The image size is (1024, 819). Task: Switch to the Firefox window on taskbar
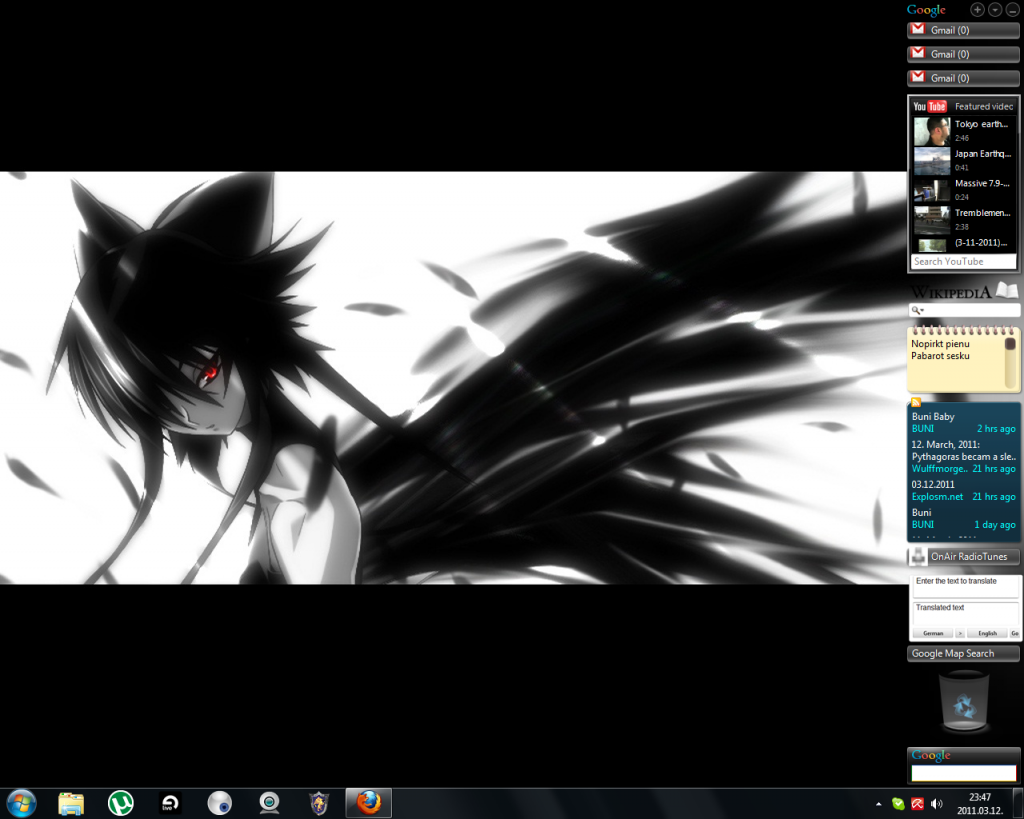click(368, 803)
